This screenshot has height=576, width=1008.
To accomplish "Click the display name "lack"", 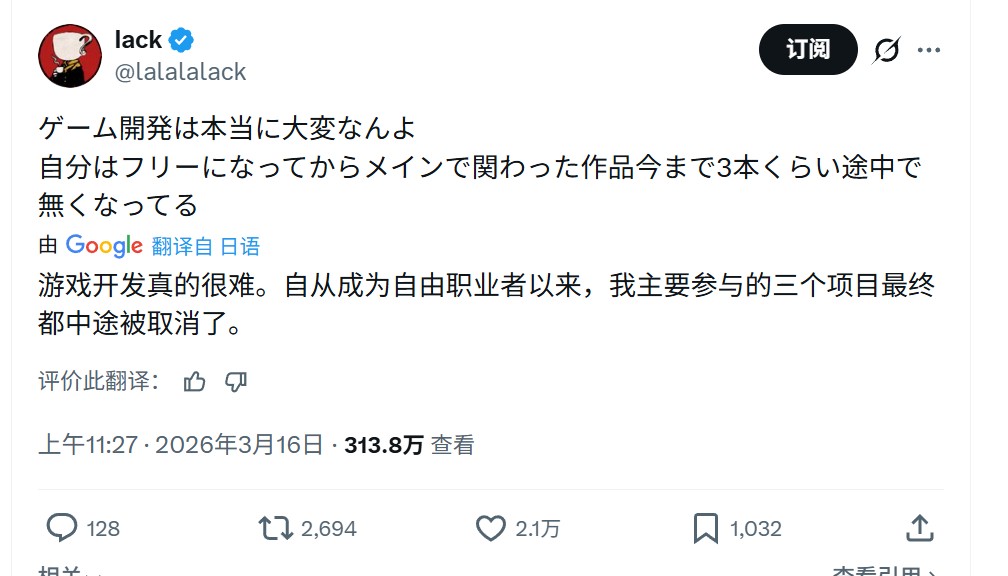I will (138, 40).
